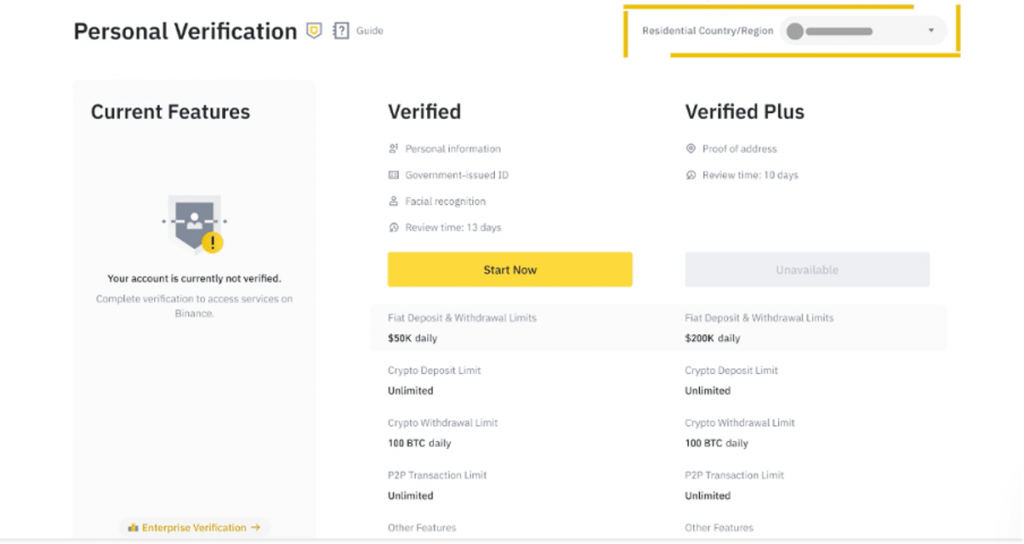Screen dimensions: 1024x544
Task: Select the 'Review time: 13 days' text
Action: point(453,227)
